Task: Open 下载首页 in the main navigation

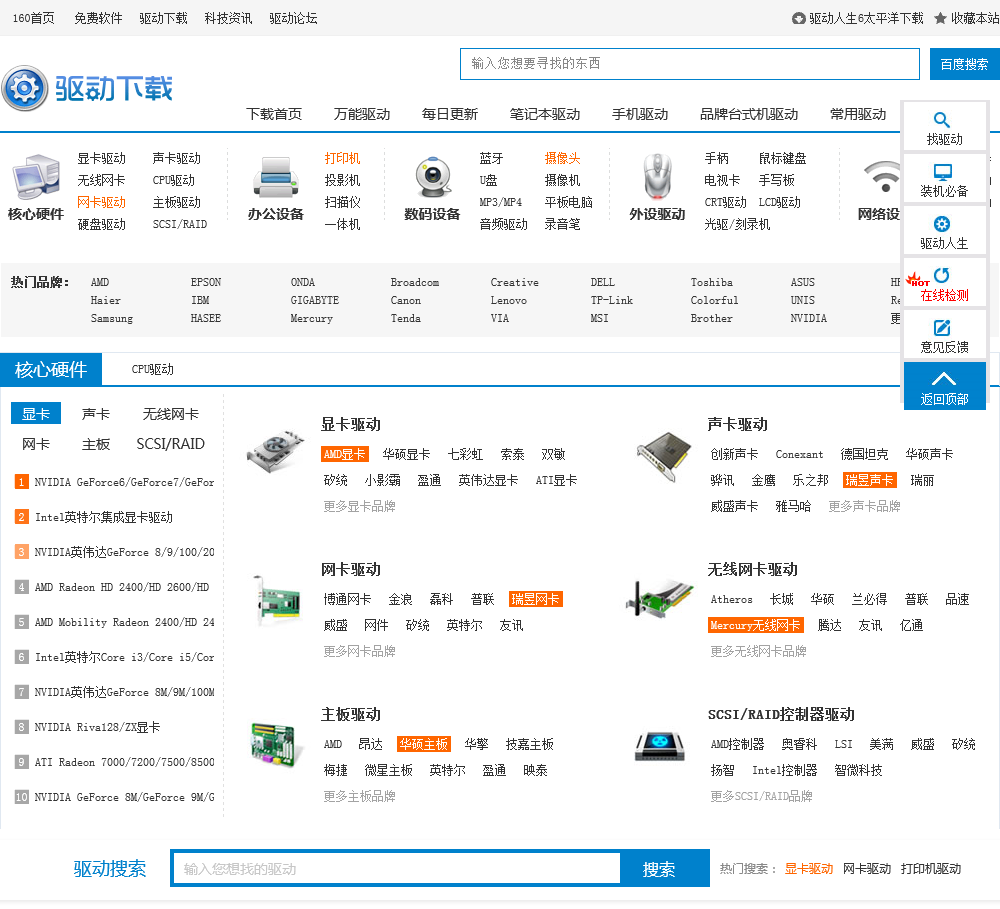Action: 274,114
